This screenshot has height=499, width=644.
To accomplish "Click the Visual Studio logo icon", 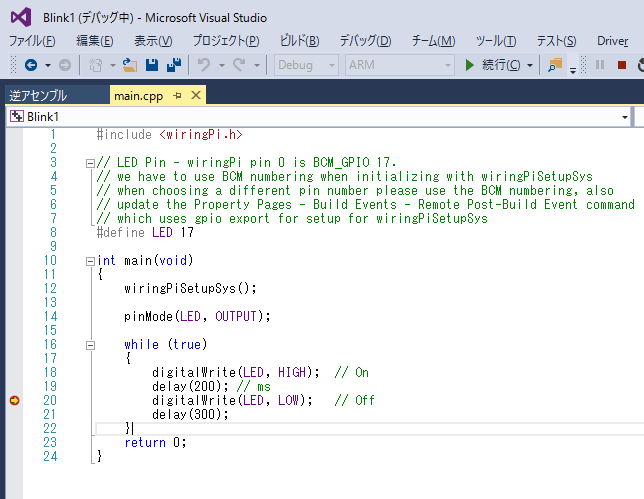I will pos(21,18).
